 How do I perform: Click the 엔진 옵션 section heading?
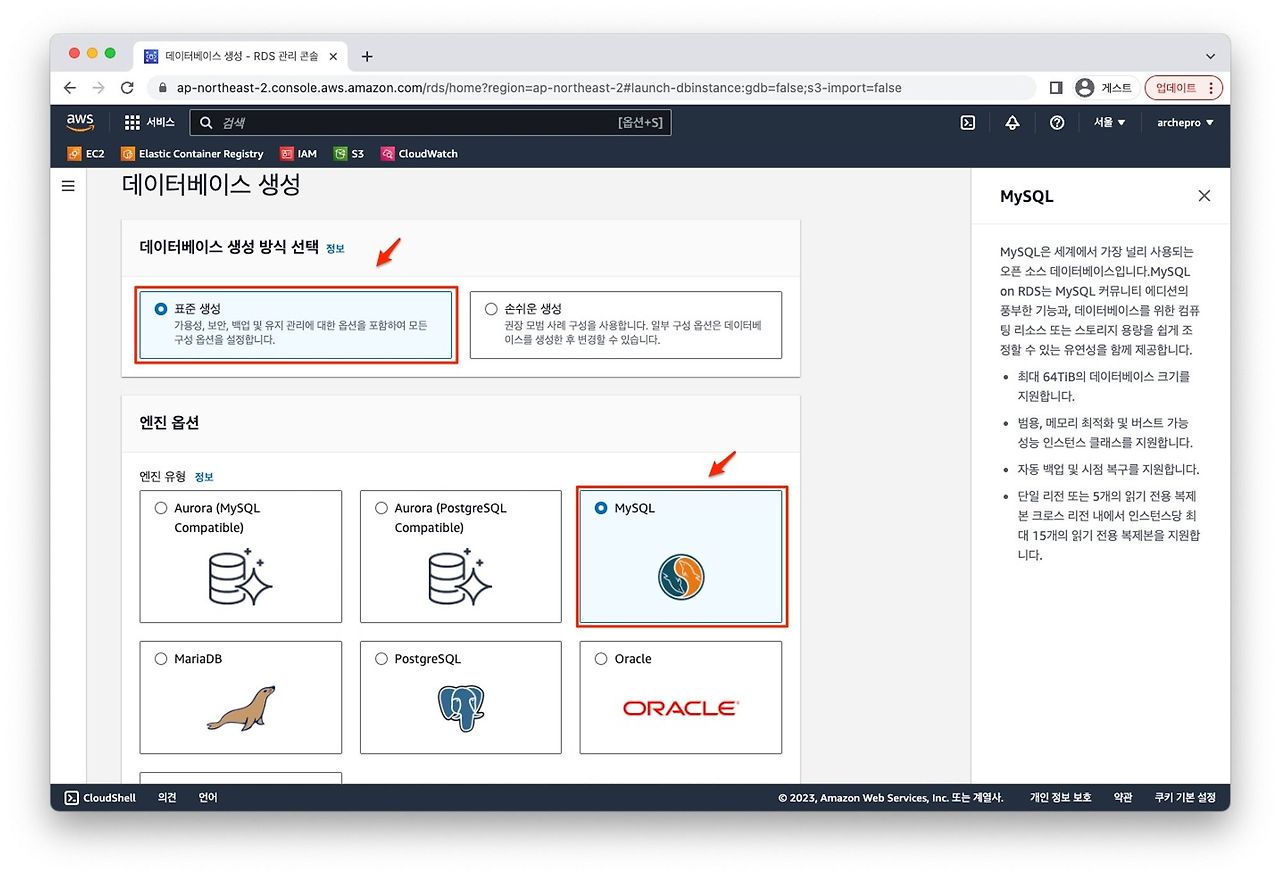point(169,422)
